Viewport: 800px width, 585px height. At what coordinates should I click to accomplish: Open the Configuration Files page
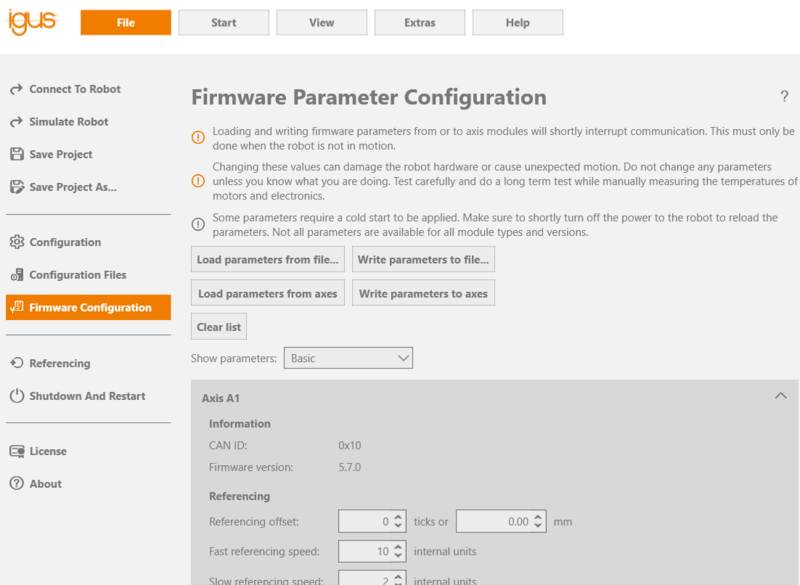coord(88,274)
